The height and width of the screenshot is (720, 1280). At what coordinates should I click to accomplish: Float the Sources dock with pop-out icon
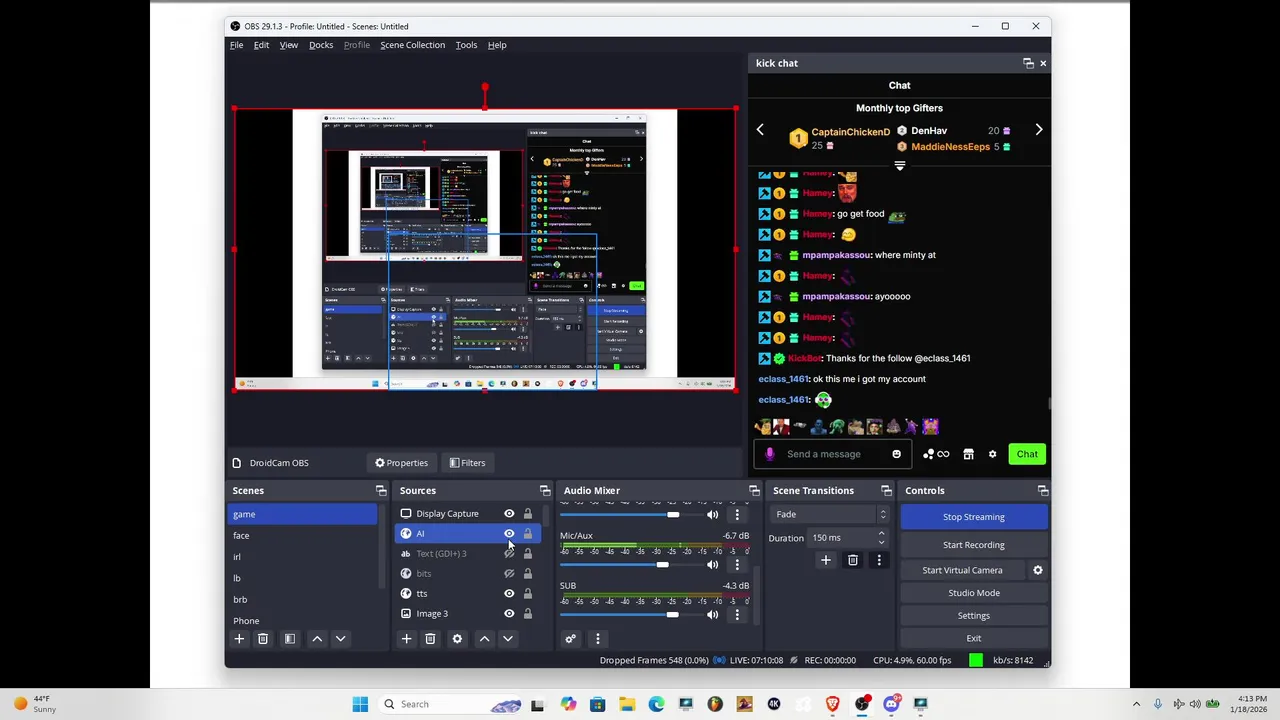(545, 491)
